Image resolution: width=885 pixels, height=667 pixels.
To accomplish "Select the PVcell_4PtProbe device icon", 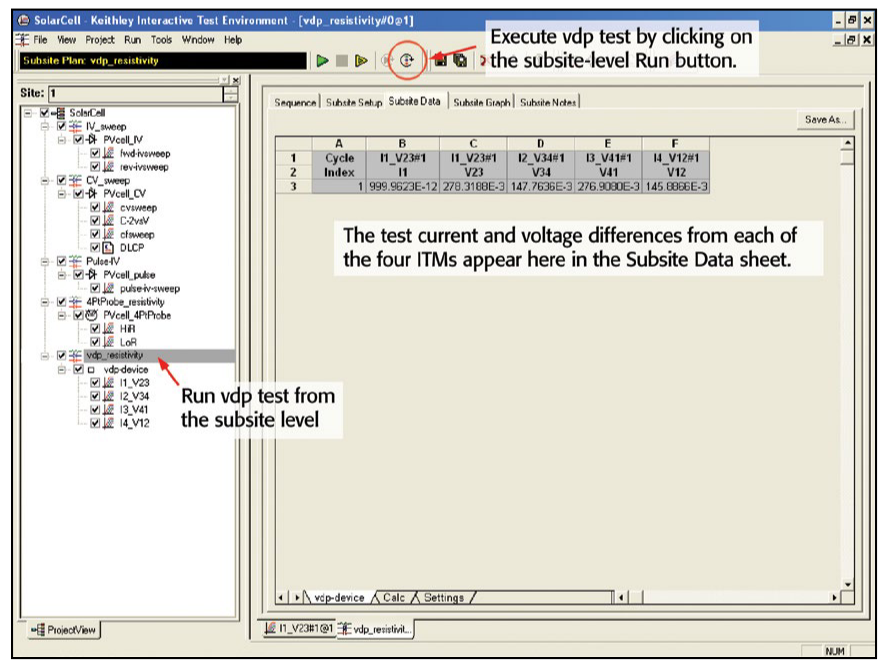I will point(92,315).
